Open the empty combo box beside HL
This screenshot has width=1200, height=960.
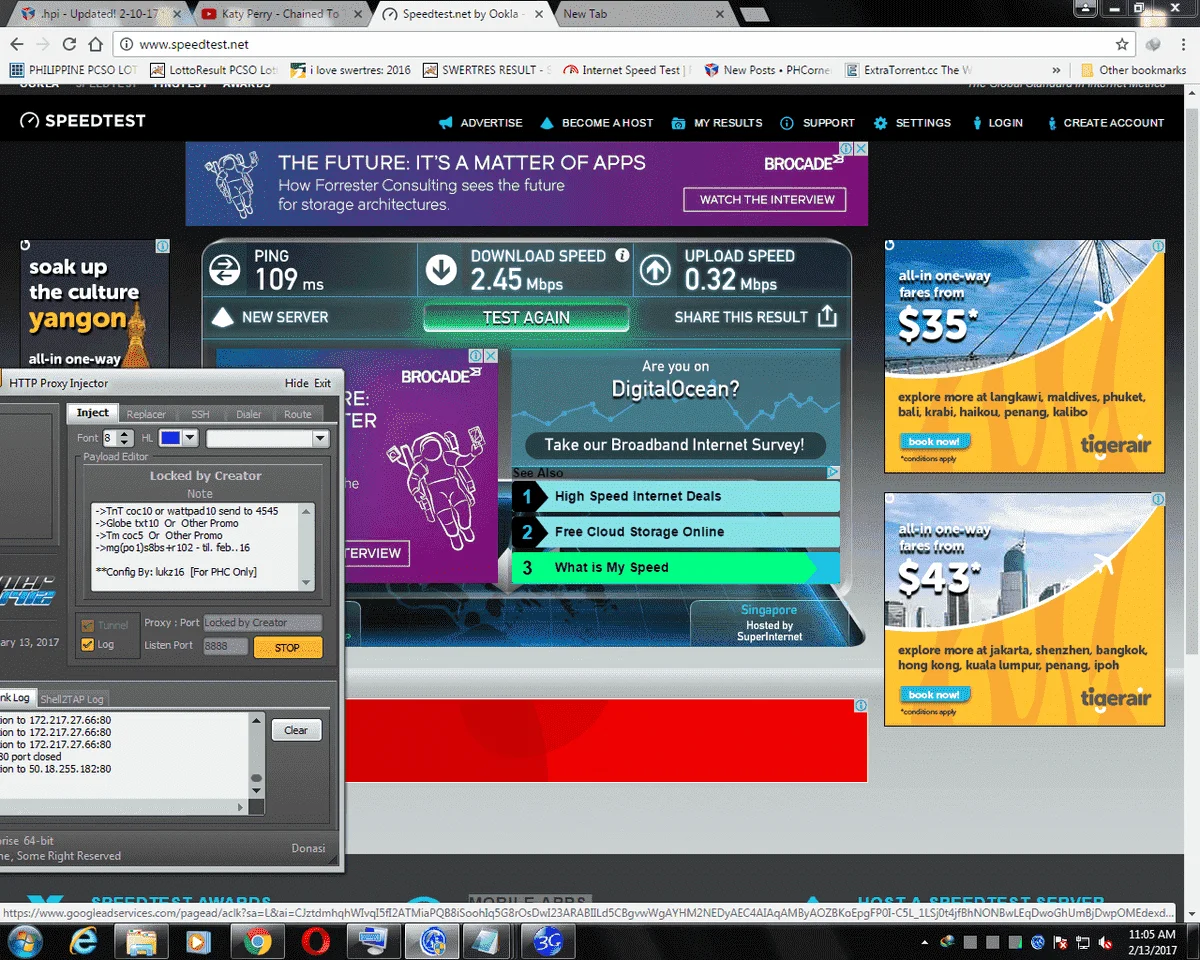(x=267, y=438)
